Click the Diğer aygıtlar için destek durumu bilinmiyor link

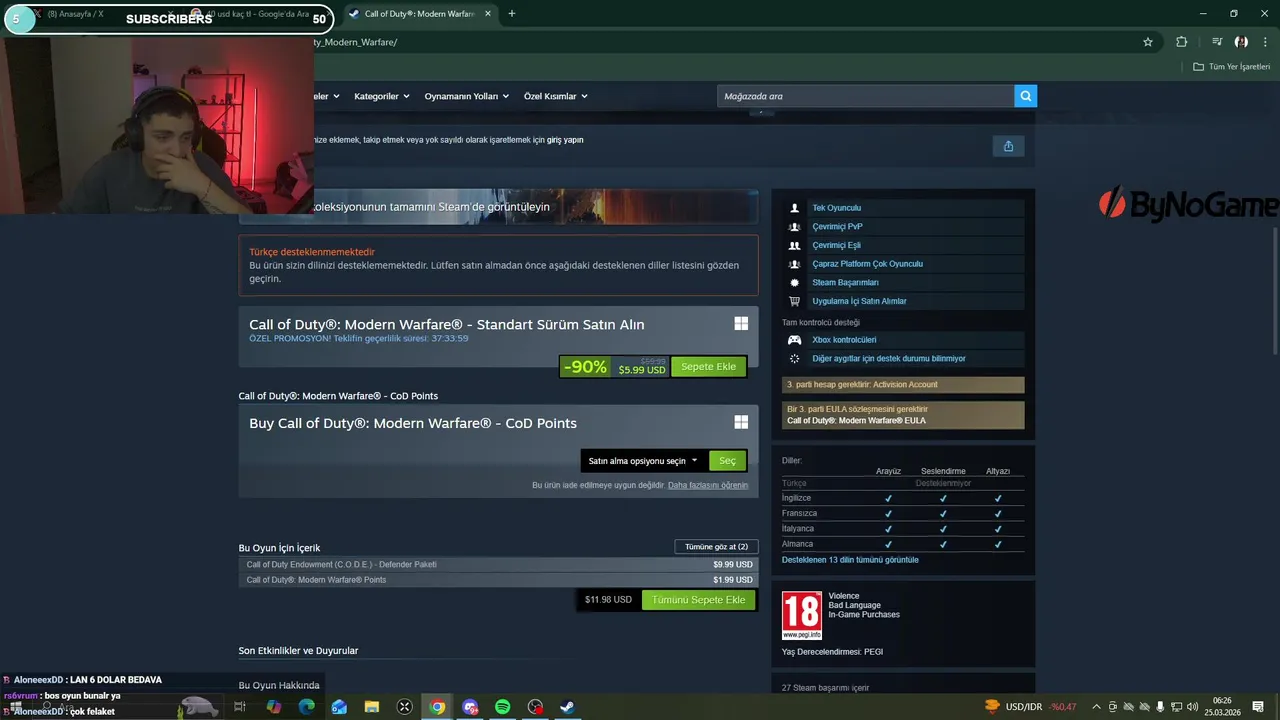pos(888,359)
